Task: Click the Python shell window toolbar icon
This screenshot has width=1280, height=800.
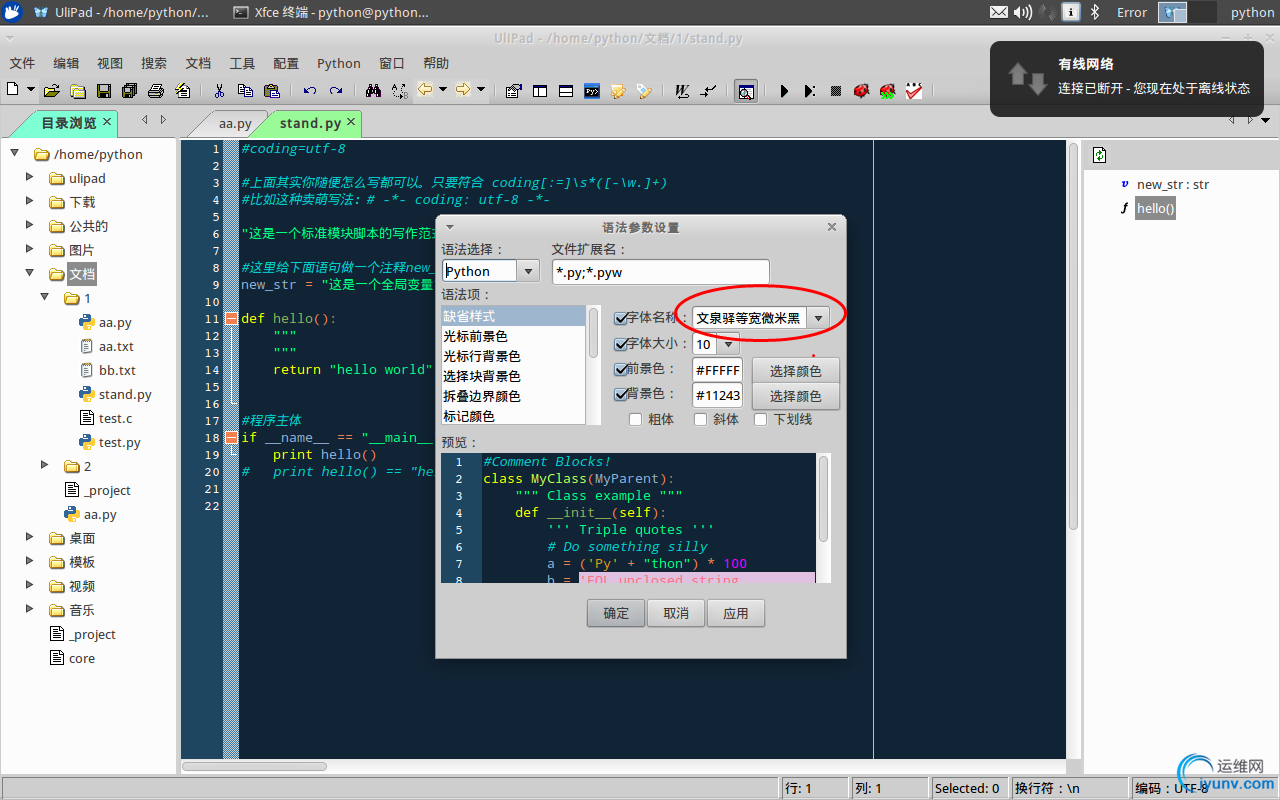Action: tap(592, 91)
